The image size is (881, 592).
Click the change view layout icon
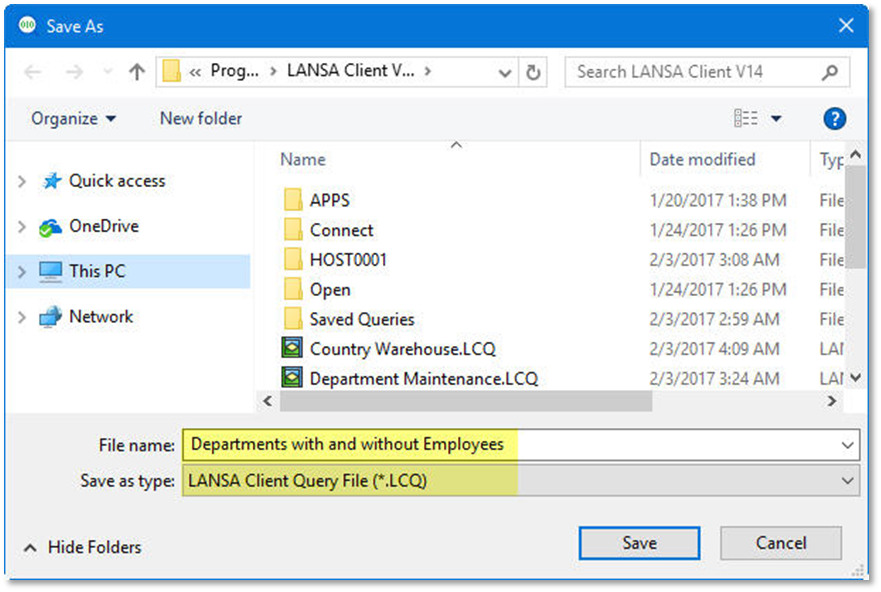click(746, 119)
